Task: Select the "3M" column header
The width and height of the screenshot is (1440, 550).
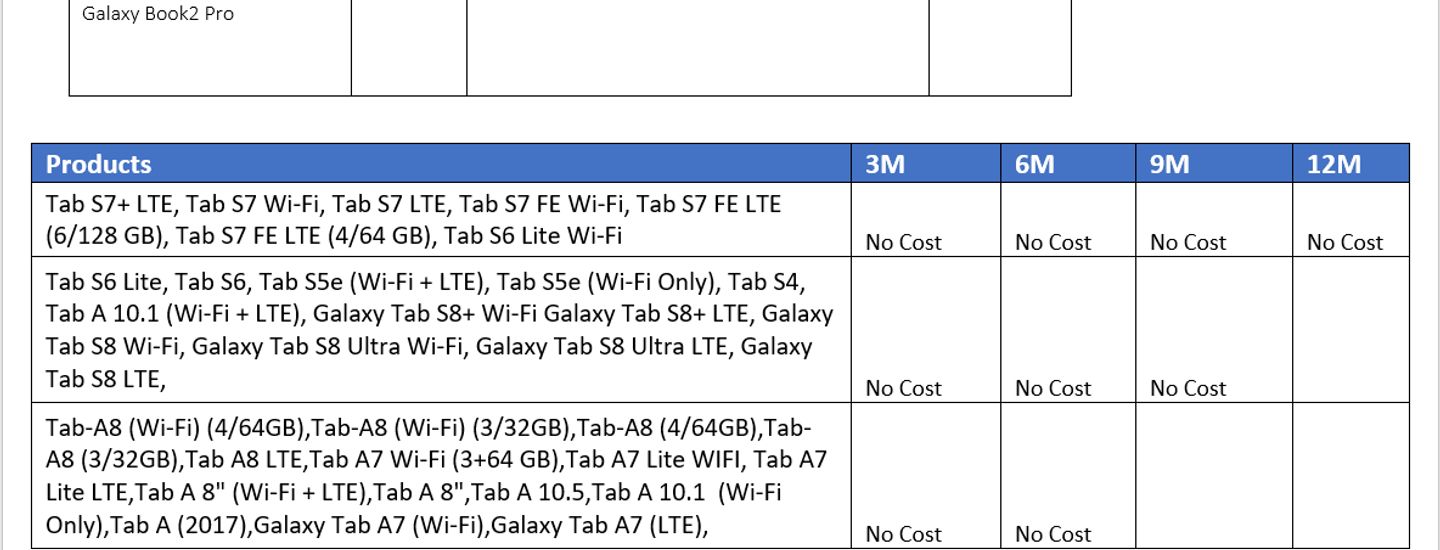Action: tap(885, 164)
